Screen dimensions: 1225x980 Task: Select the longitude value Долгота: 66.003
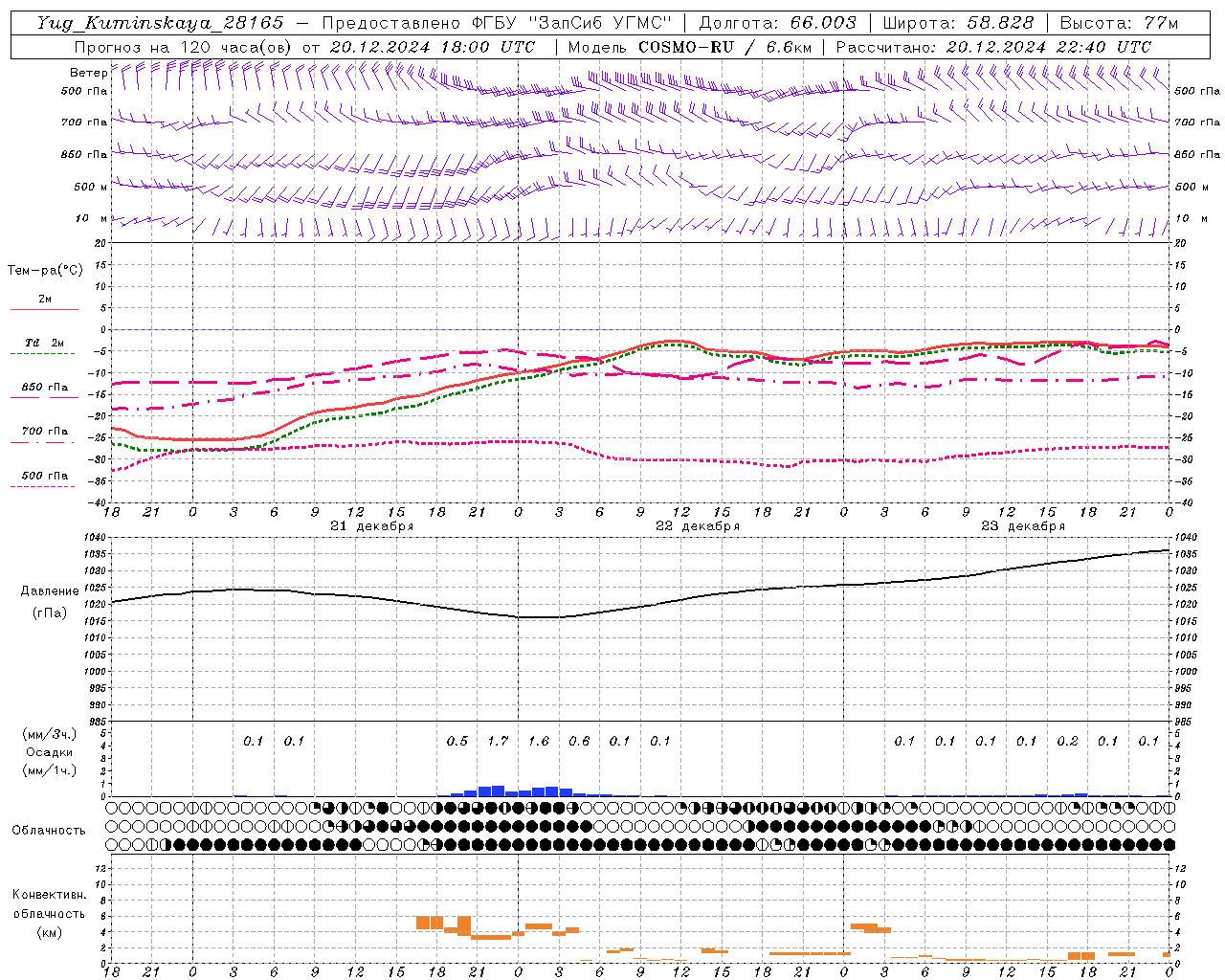[778, 23]
